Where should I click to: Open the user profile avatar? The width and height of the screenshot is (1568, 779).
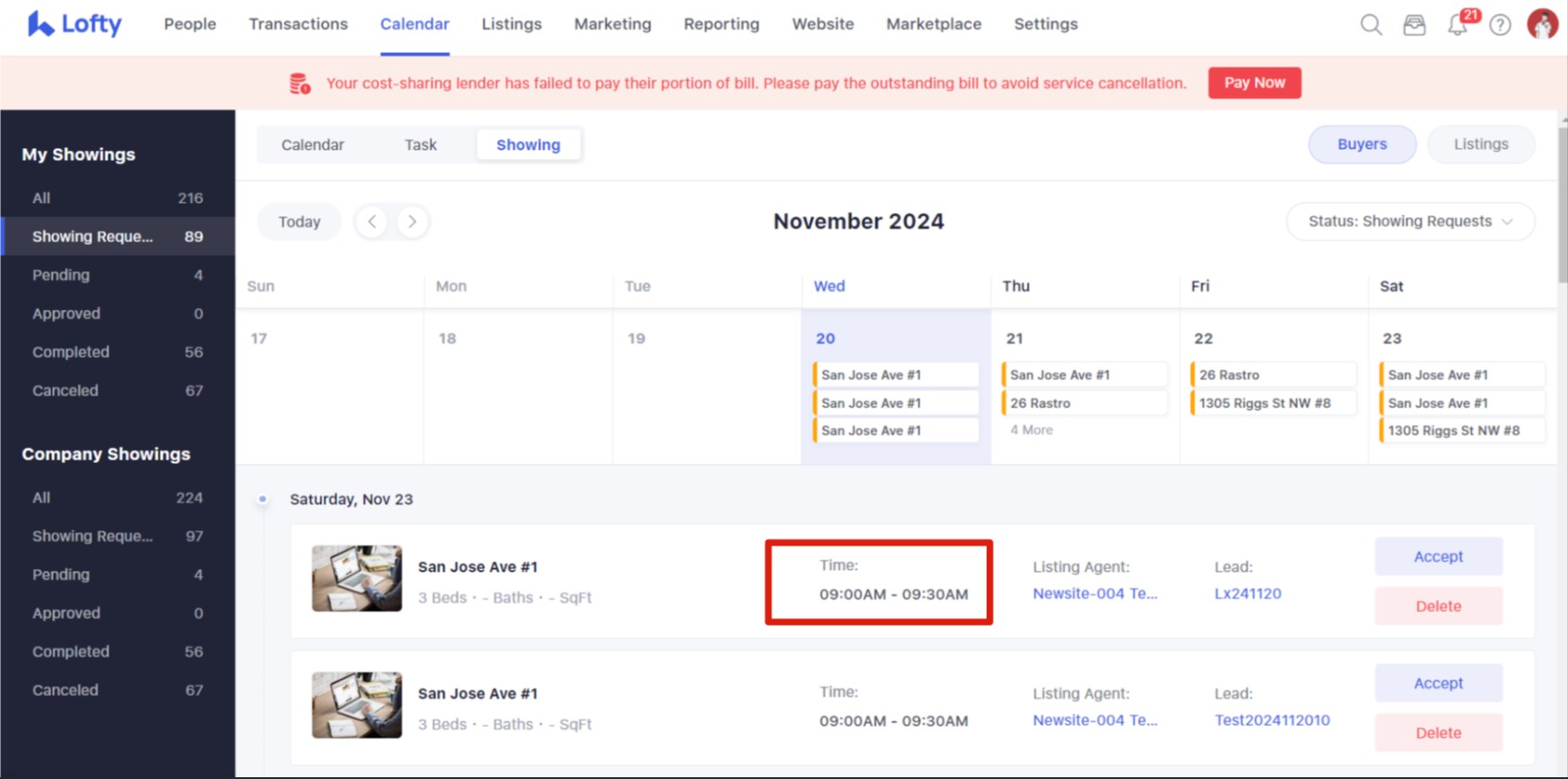coord(1542,24)
